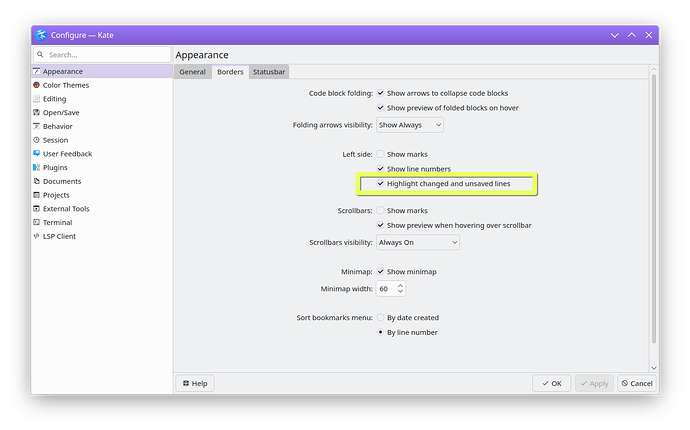Click the Session clock icon
Viewport: 690px width, 430px height.
click(37, 140)
